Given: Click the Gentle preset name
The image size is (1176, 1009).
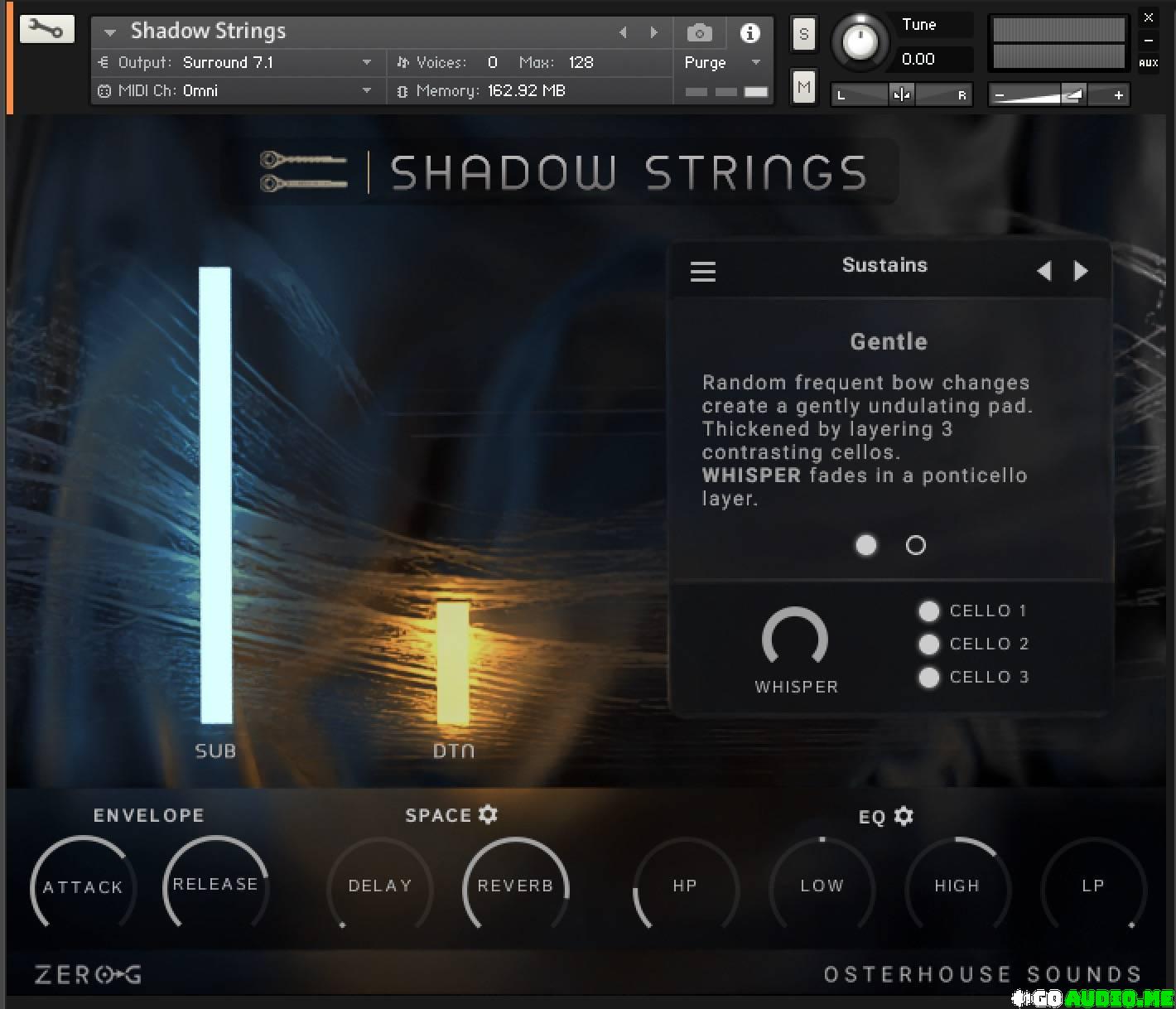Looking at the screenshot, I should pos(889,341).
